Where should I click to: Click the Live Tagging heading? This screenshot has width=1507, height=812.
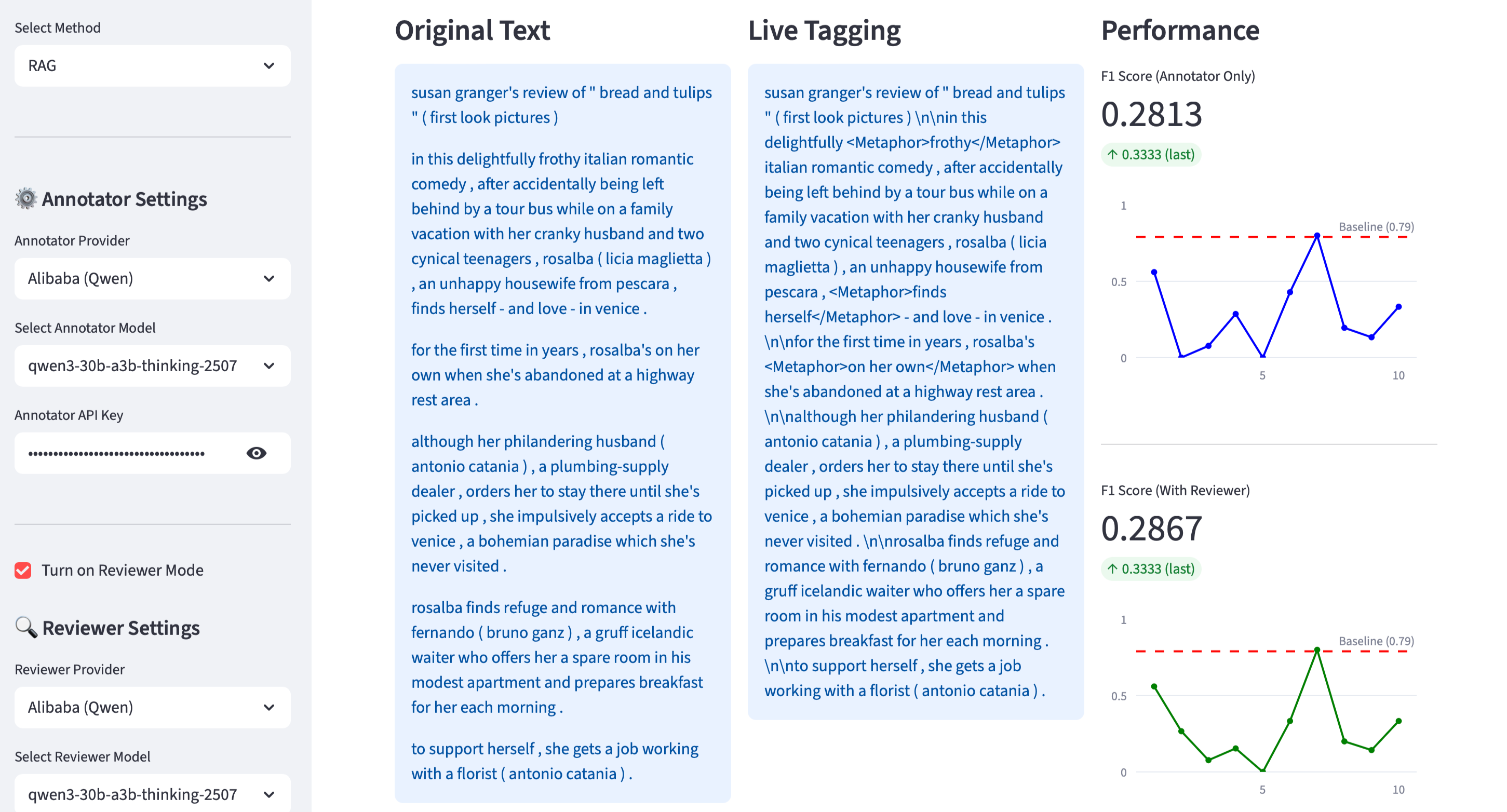tap(824, 31)
